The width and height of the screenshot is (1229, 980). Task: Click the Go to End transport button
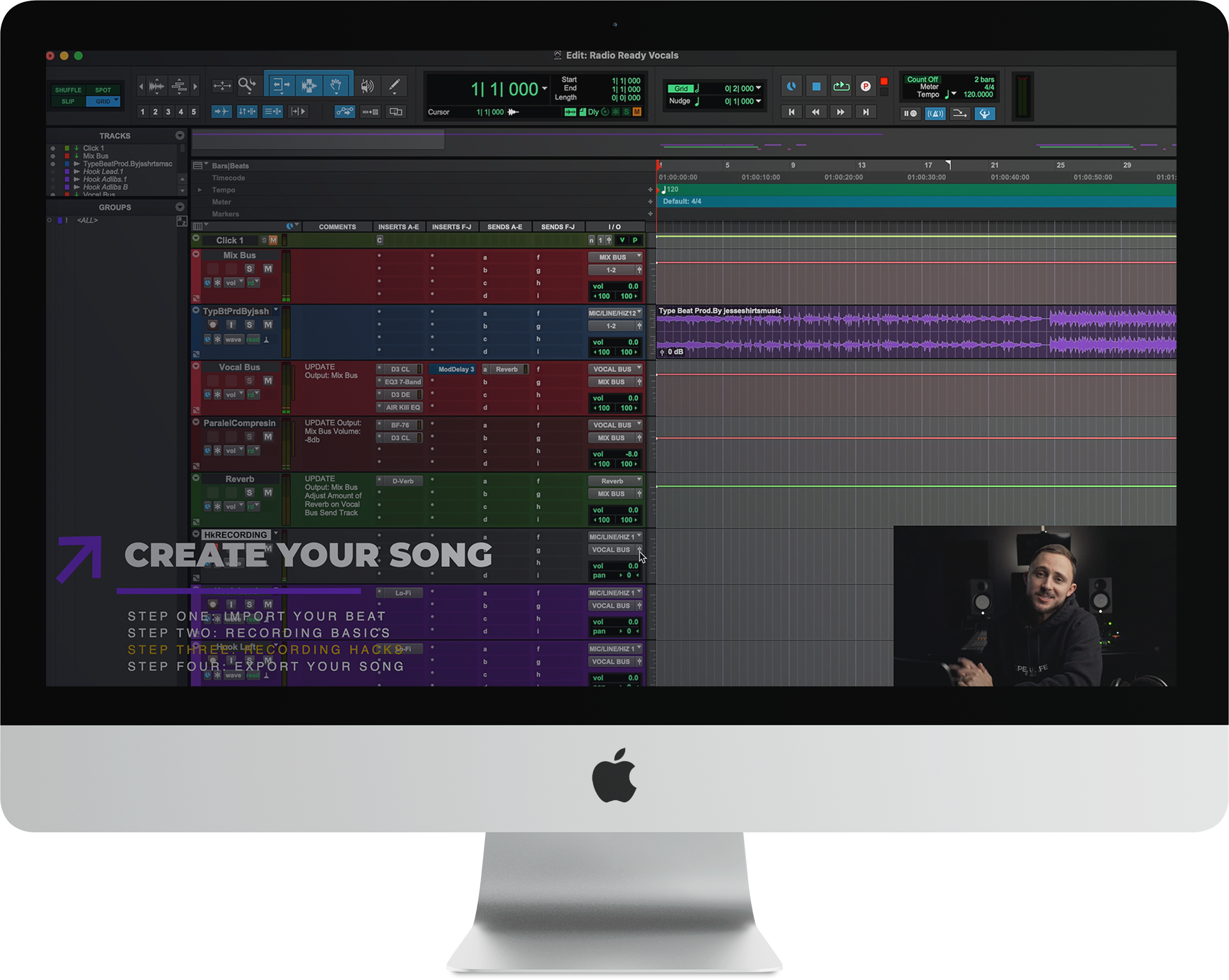[x=866, y=112]
